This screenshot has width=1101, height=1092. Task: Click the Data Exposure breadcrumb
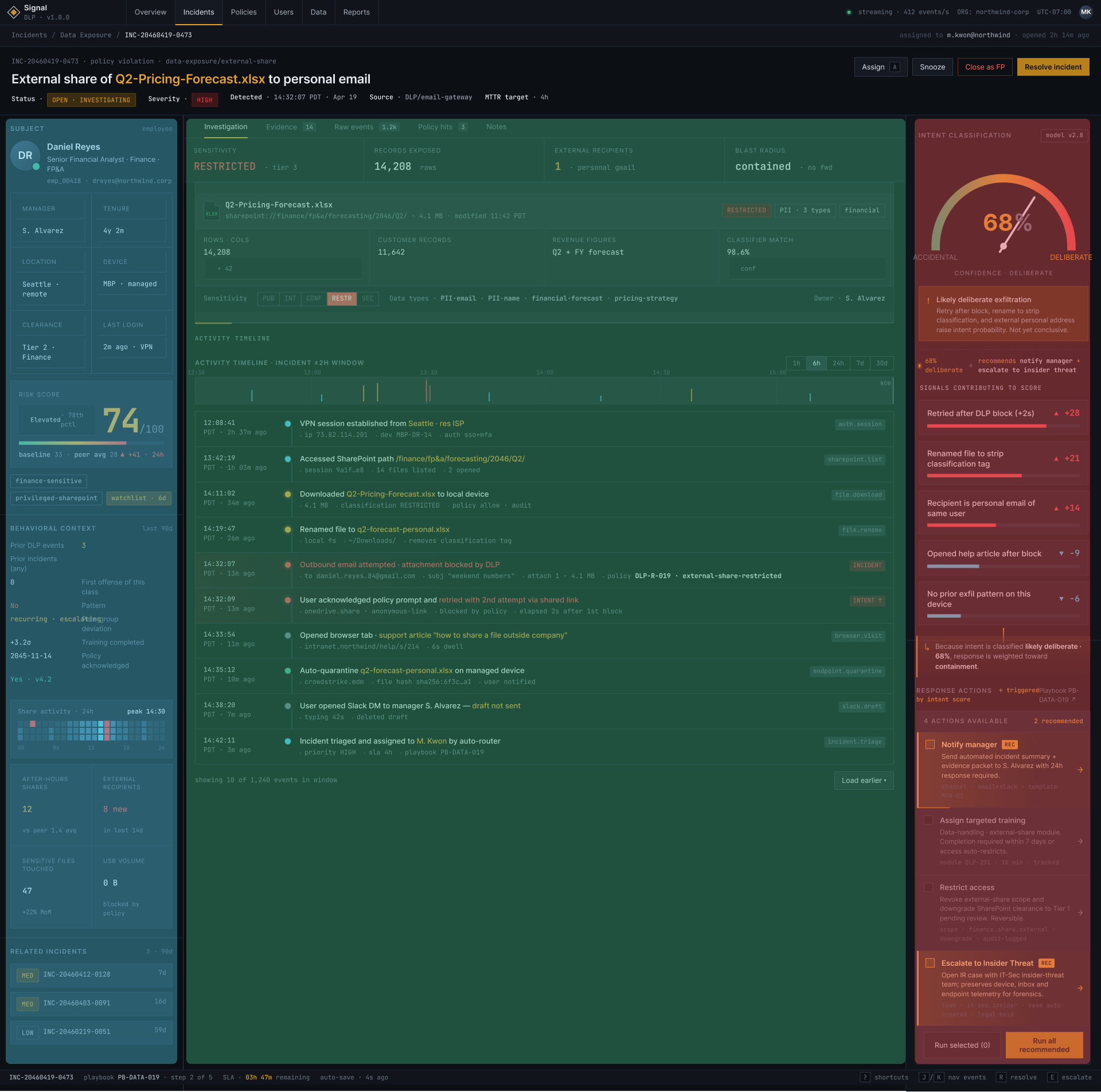(x=86, y=36)
